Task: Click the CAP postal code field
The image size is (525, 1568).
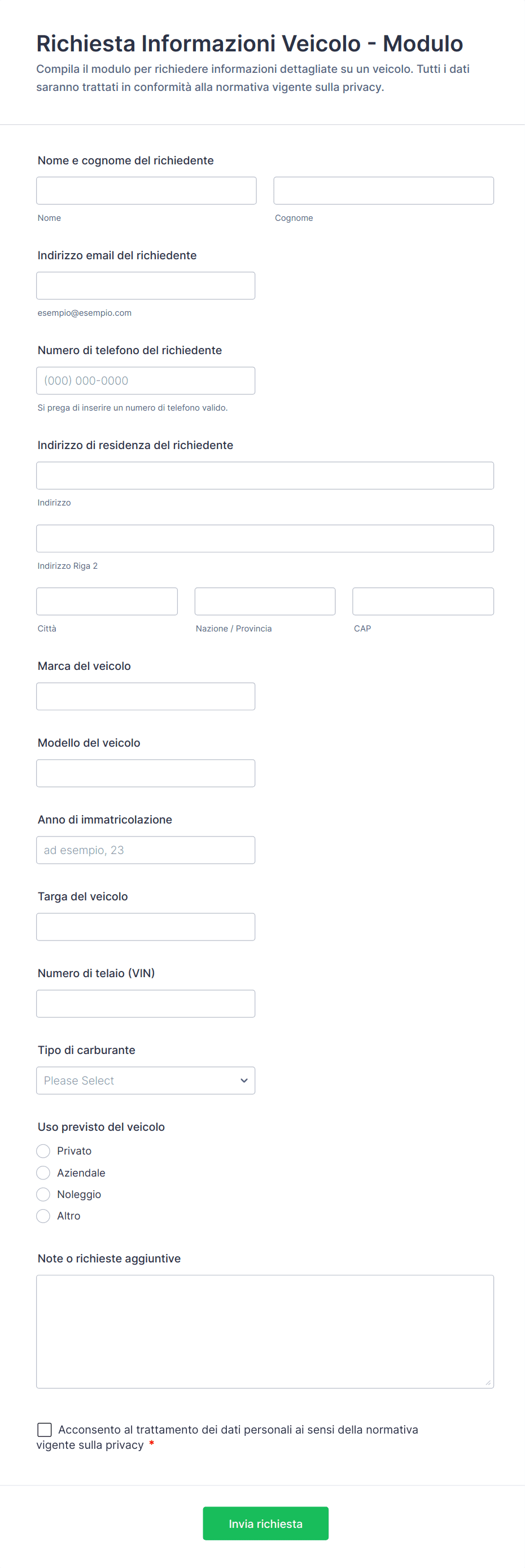Action: point(423,602)
